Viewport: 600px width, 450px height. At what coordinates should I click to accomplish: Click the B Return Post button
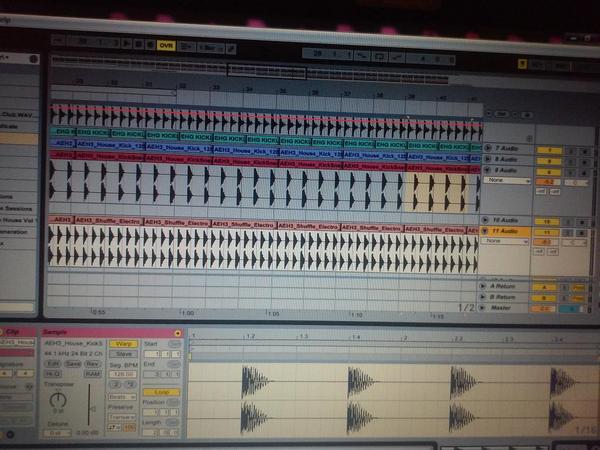click(x=578, y=299)
